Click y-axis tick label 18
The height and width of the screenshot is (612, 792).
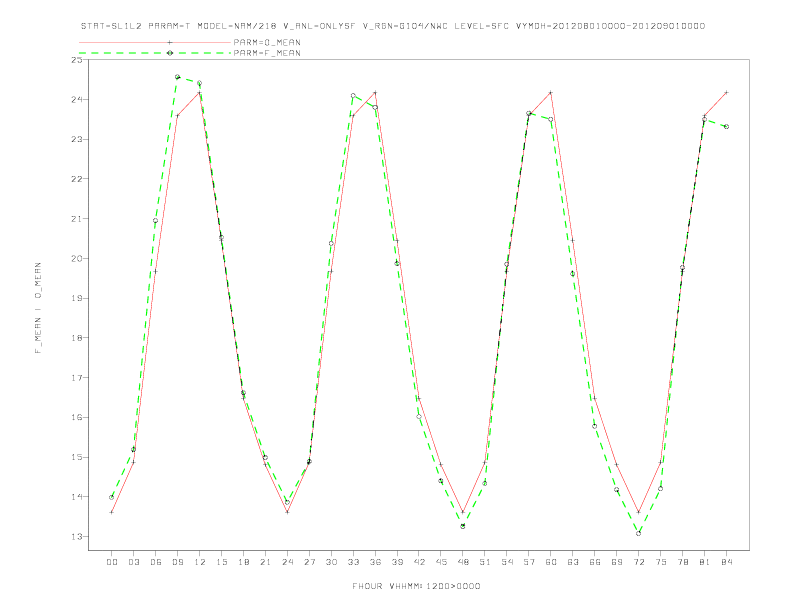(77, 338)
